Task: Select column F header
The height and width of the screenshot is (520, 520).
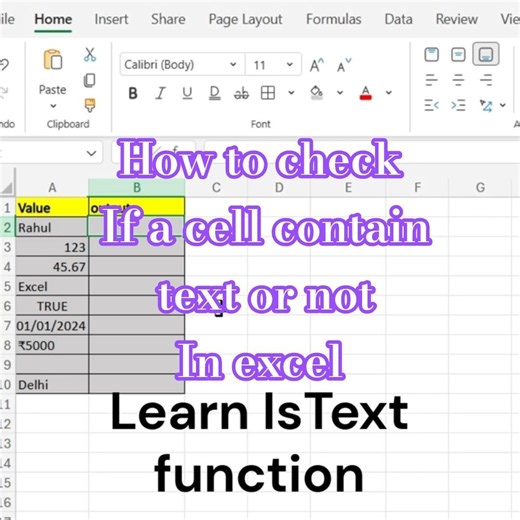Action: tap(417, 188)
